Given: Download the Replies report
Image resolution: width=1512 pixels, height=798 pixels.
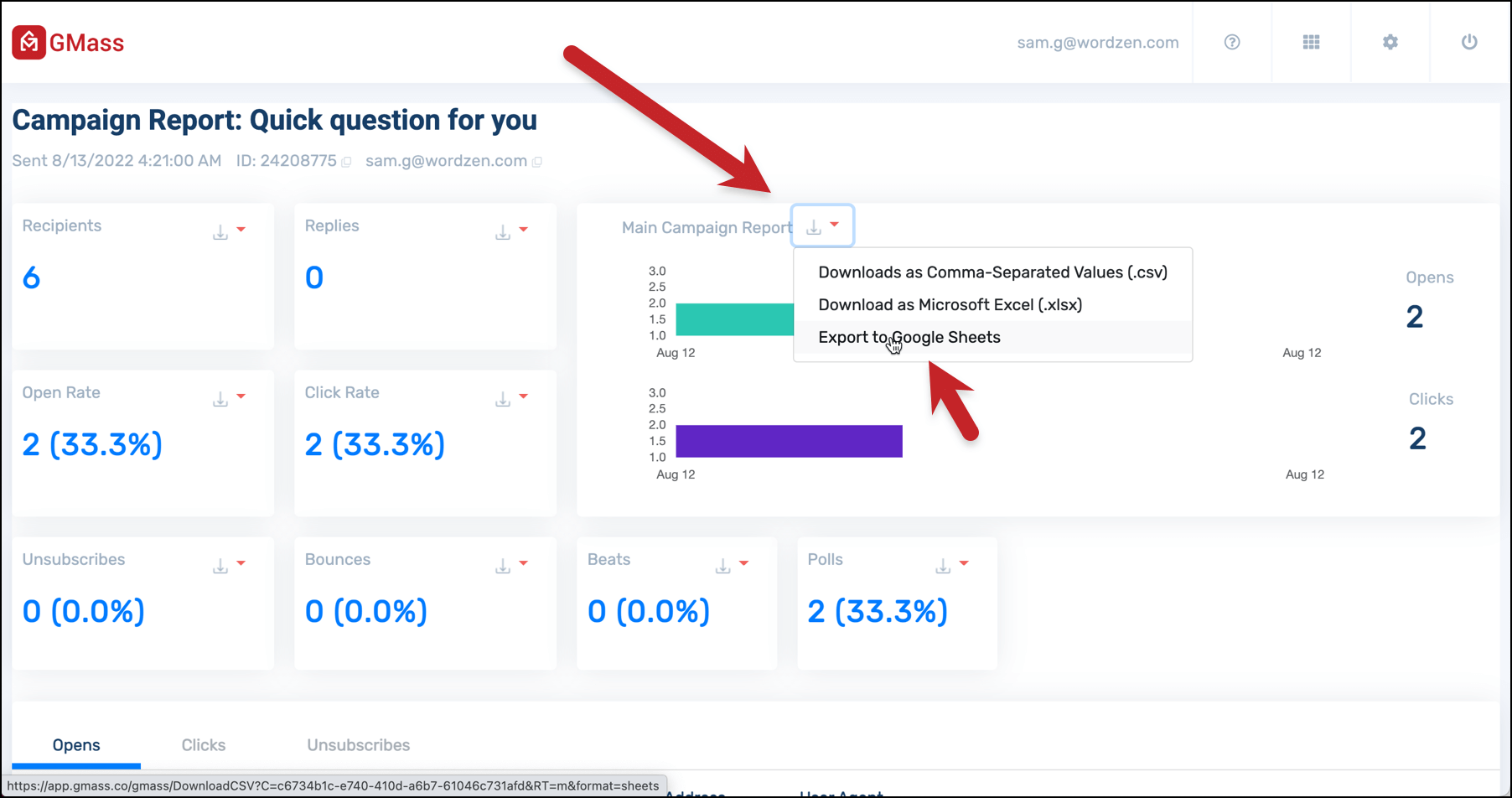Looking at the screenshot, I should [x=503, y=232].
